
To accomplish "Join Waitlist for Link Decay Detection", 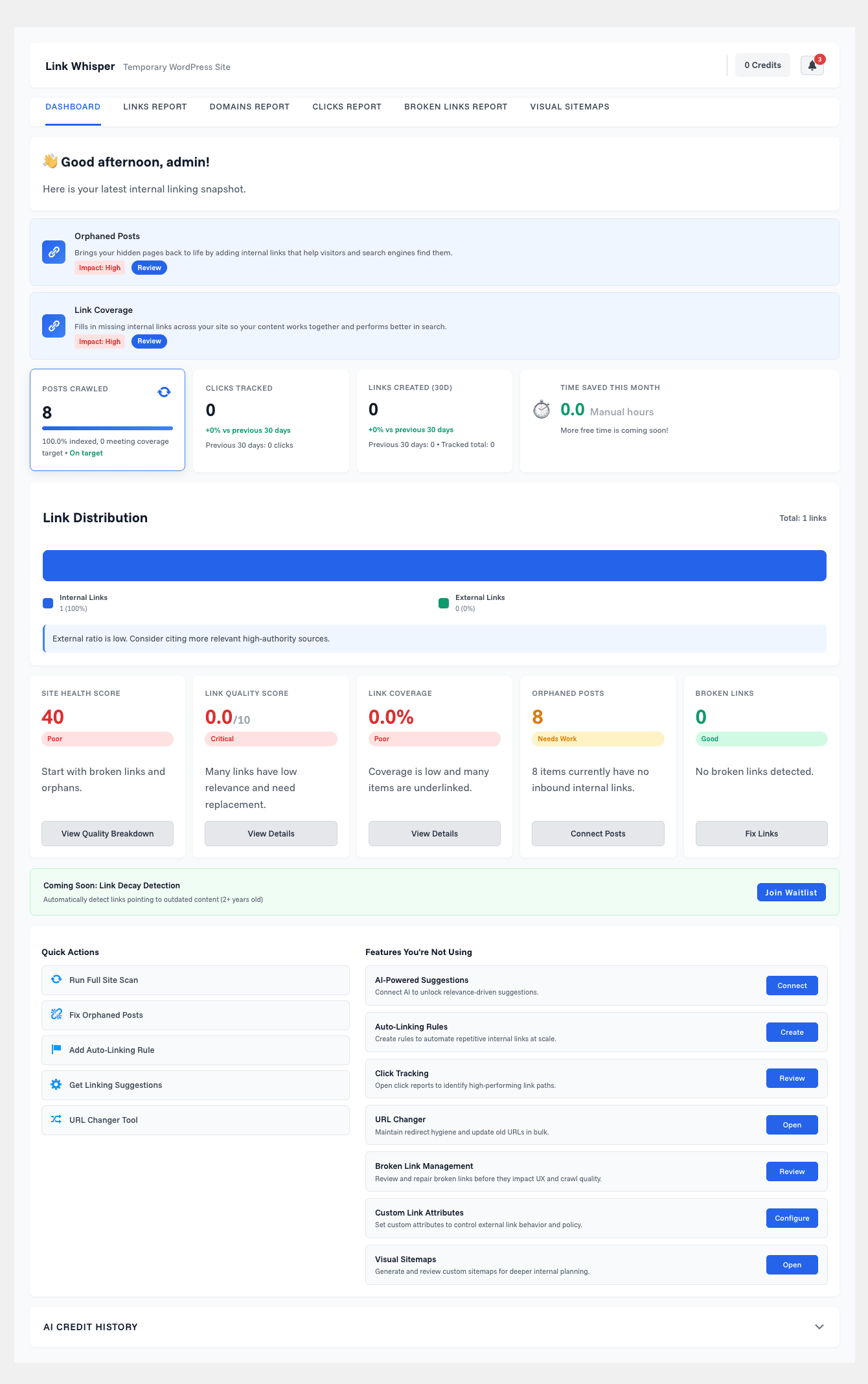I will coord(791,892).
